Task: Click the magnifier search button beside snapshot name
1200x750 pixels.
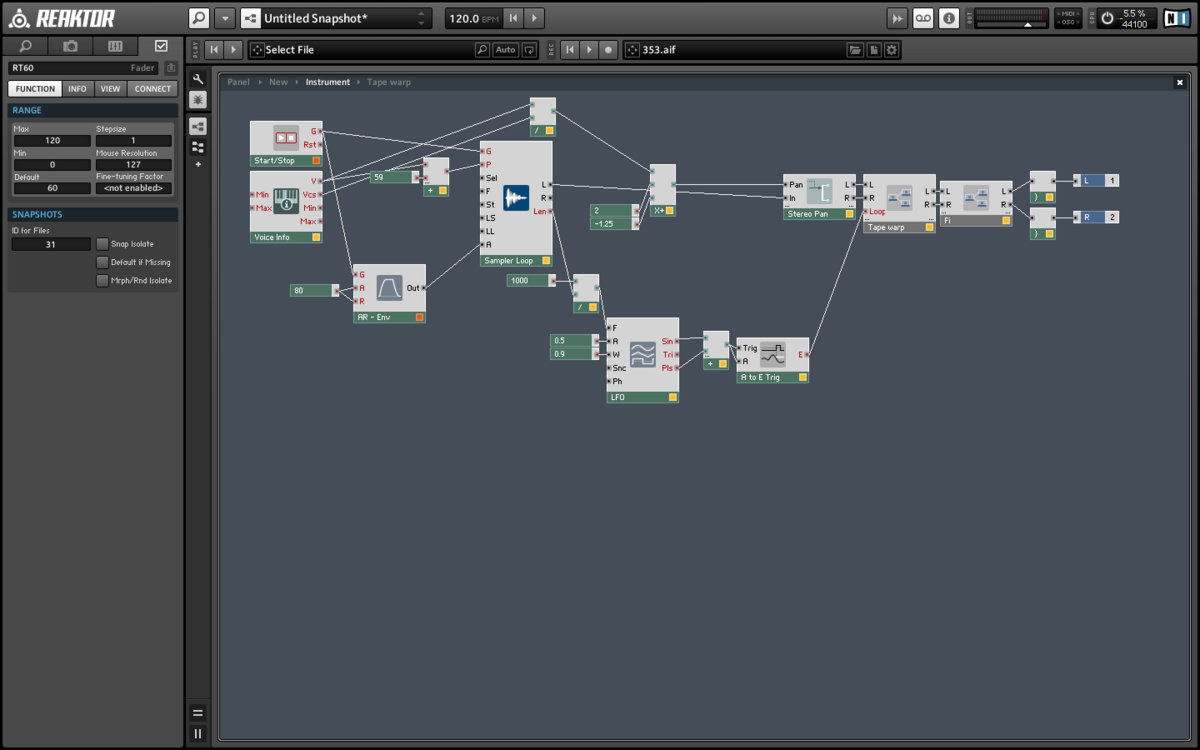Action: [x=199, y=18]
